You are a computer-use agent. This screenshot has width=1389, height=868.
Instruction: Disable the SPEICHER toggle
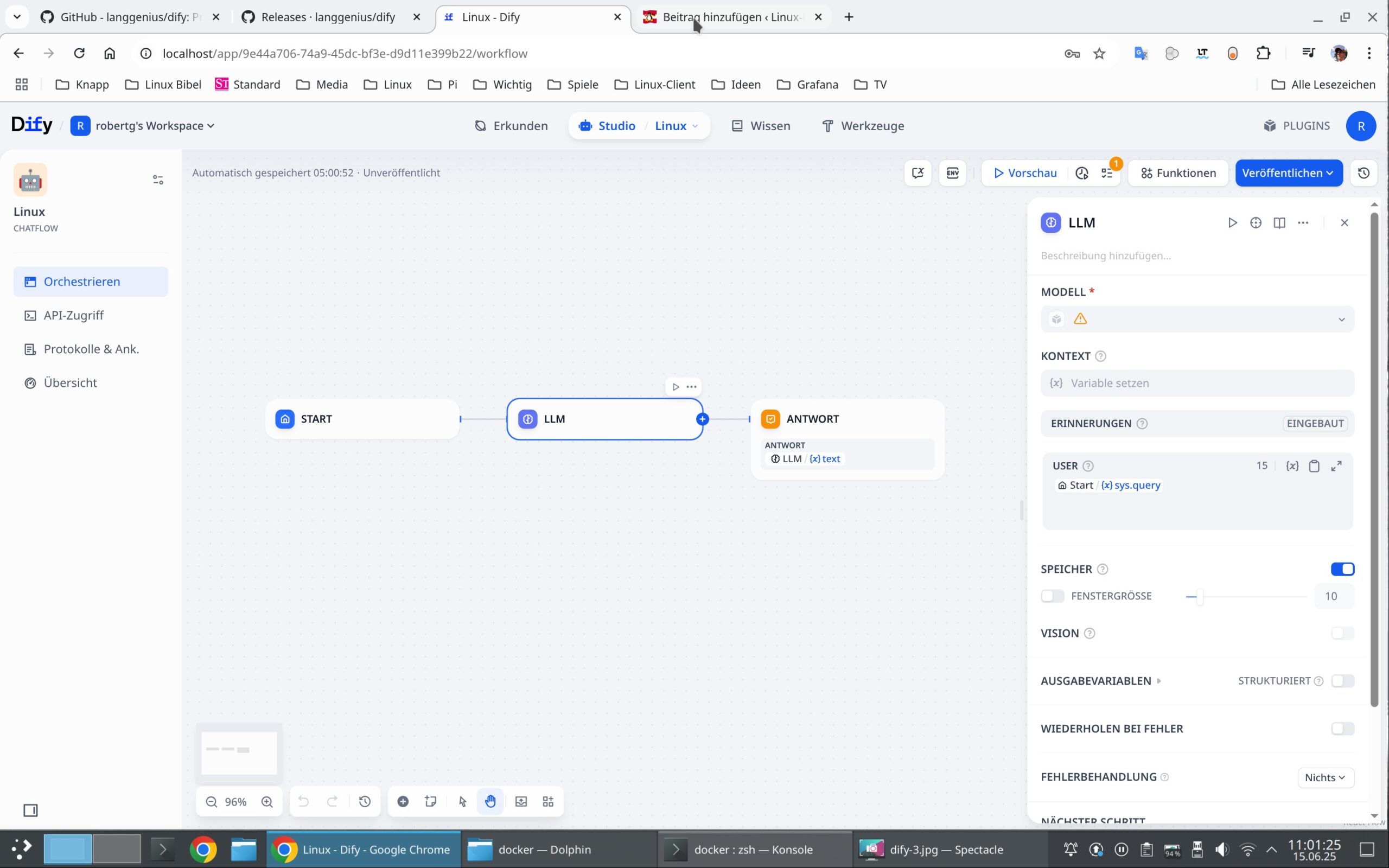tap(1342, 569)
